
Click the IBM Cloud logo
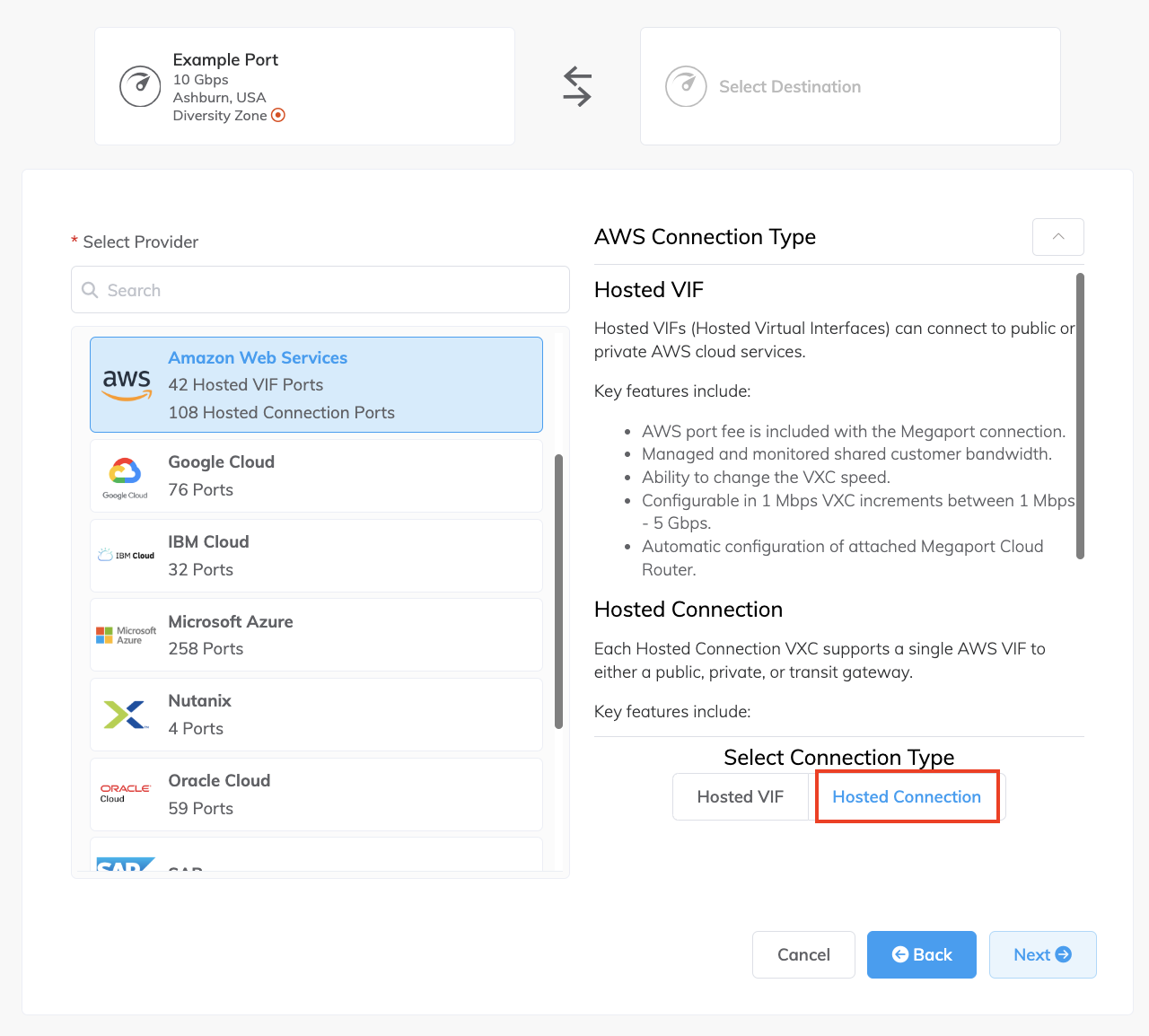[125, 554]
